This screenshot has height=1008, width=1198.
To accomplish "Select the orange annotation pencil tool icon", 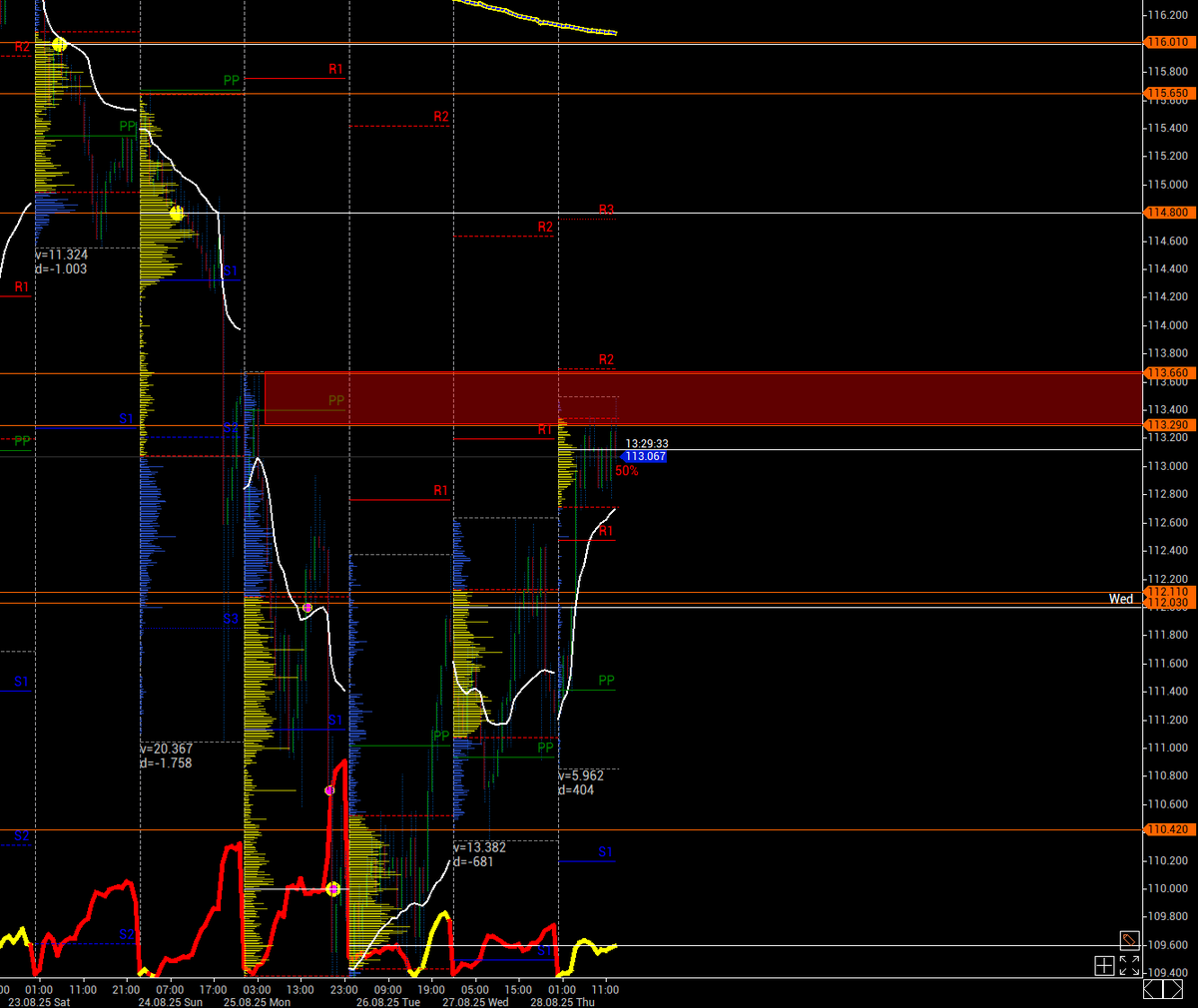I will click(x=1129, y=939).
